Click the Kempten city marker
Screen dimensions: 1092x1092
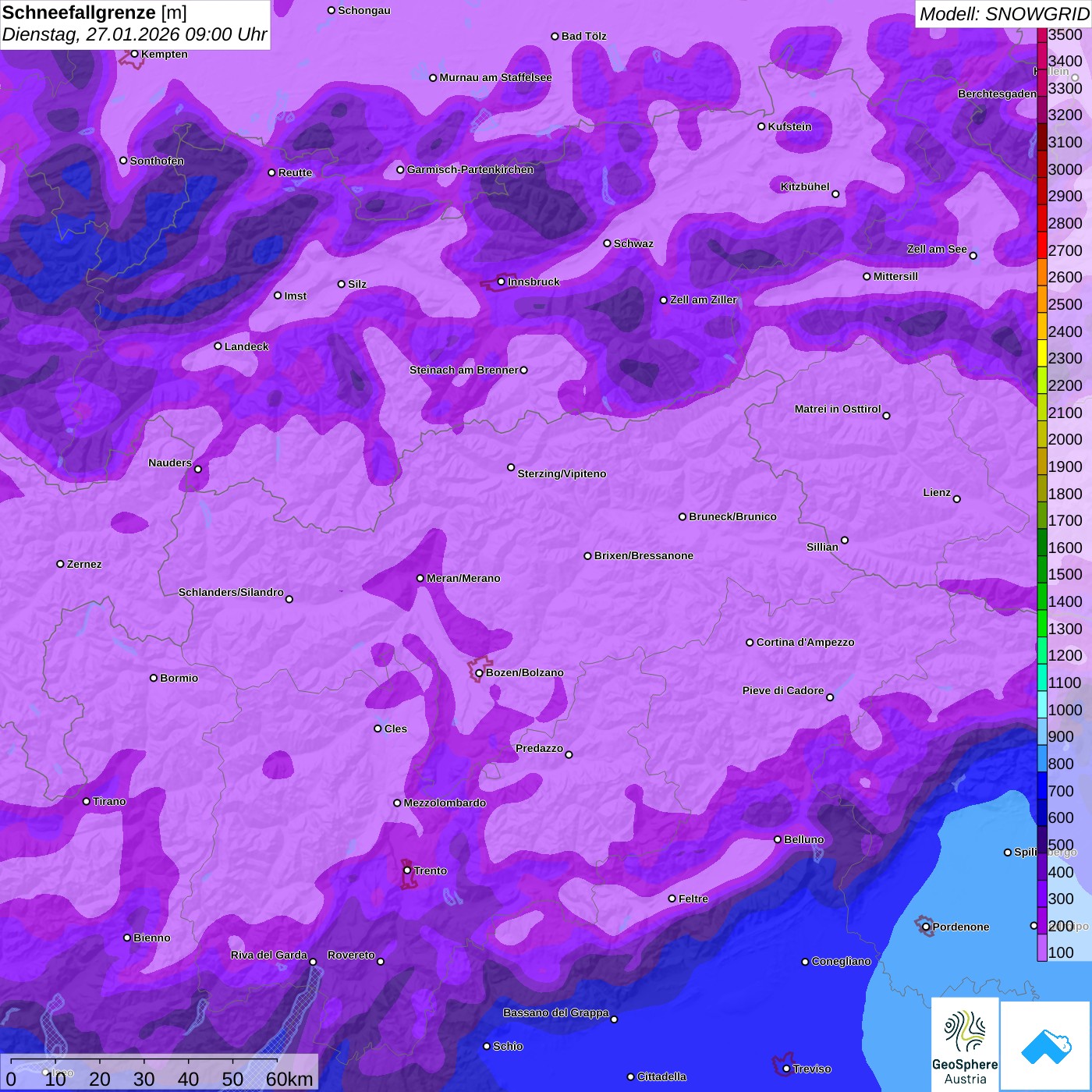click(134, 54)
